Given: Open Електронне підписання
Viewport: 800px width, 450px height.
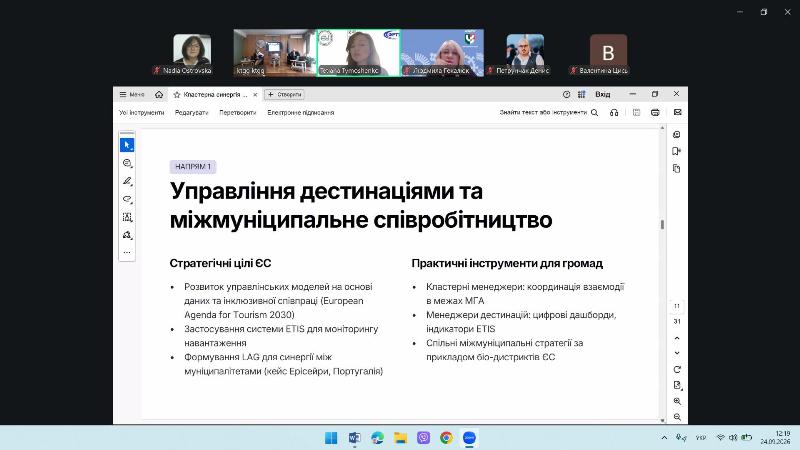Looking at the screenshot, I should tap(301, 113).
